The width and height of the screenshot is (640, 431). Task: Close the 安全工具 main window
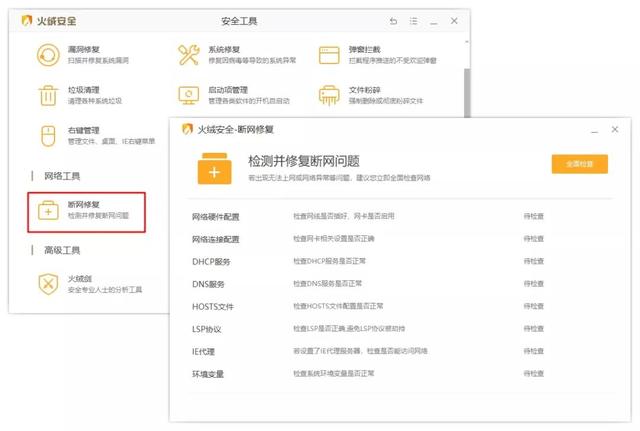454,21
